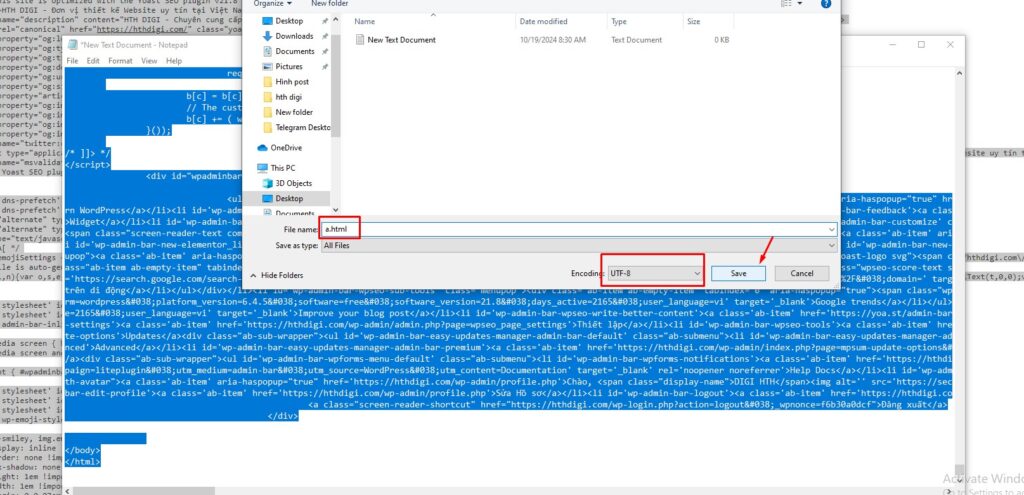Click the New Text Document file icon
This screenshot has width=1024, height=495.
tap(359, 40)
